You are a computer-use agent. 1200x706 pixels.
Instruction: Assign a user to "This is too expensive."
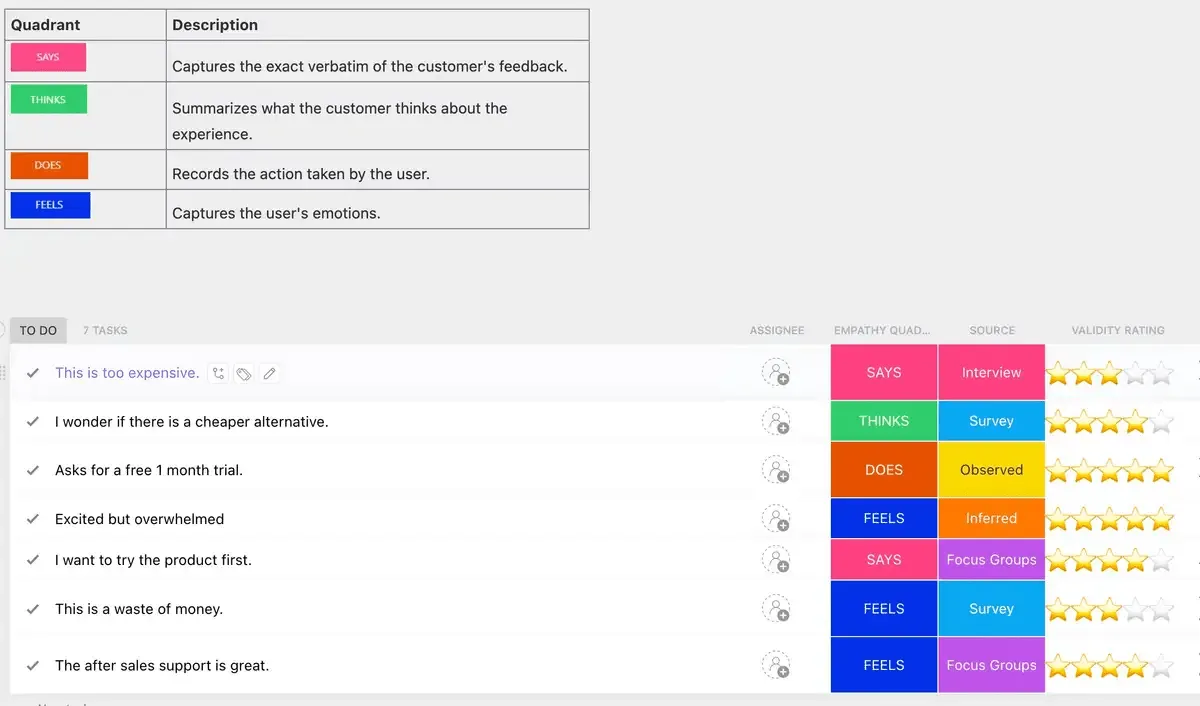point(776,373)
